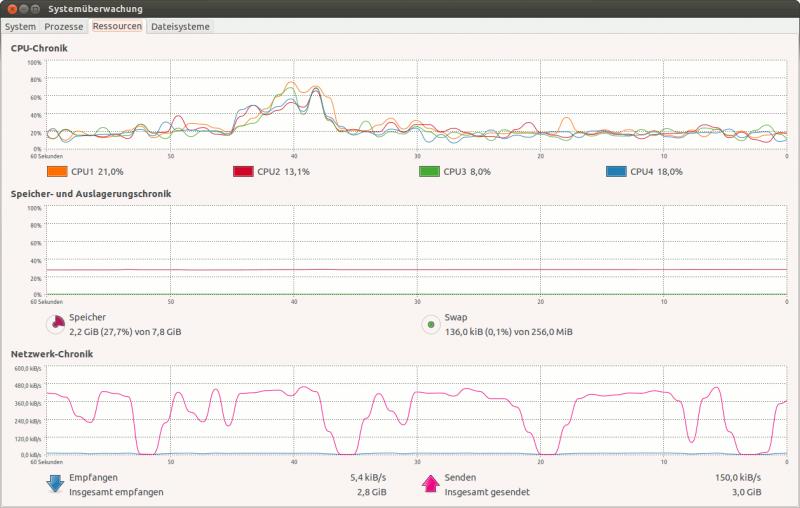Click the red CPU2 color swatch
This screenshot has width=800, height=508.
(x=243, y=171)
